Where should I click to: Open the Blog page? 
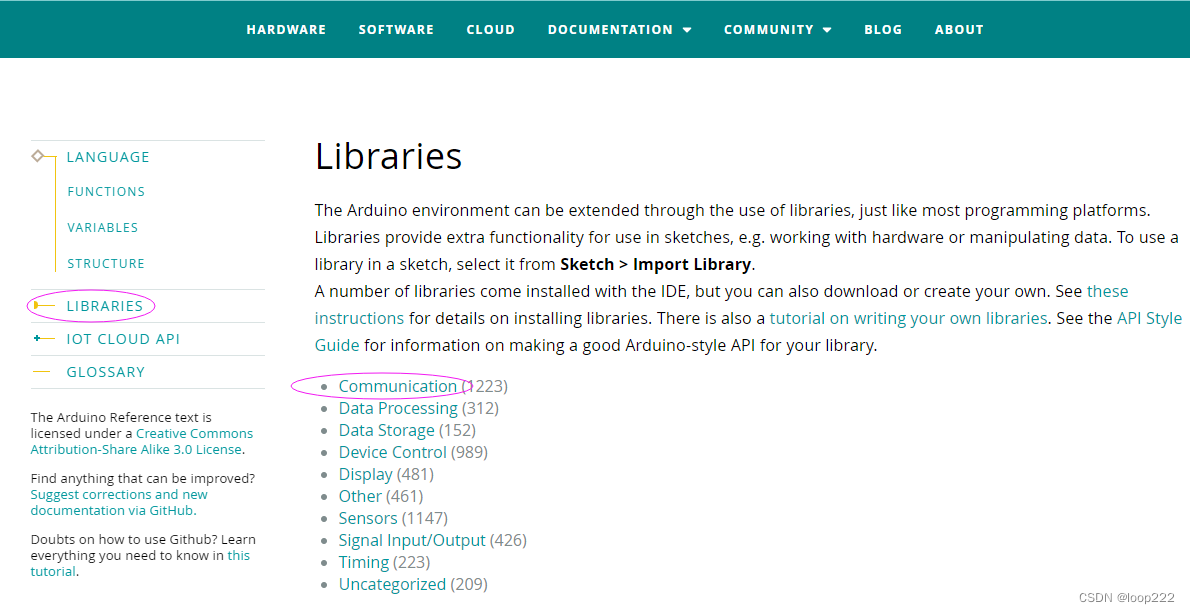883,30
